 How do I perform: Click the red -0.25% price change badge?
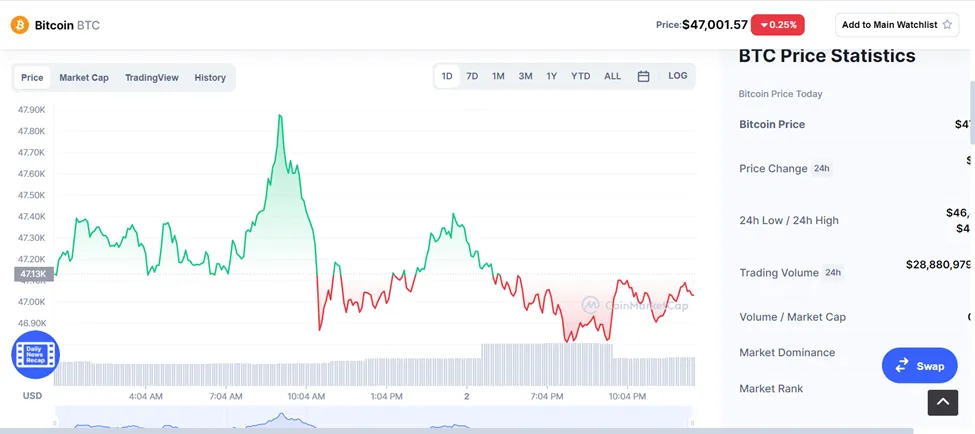tap(778, 25)
